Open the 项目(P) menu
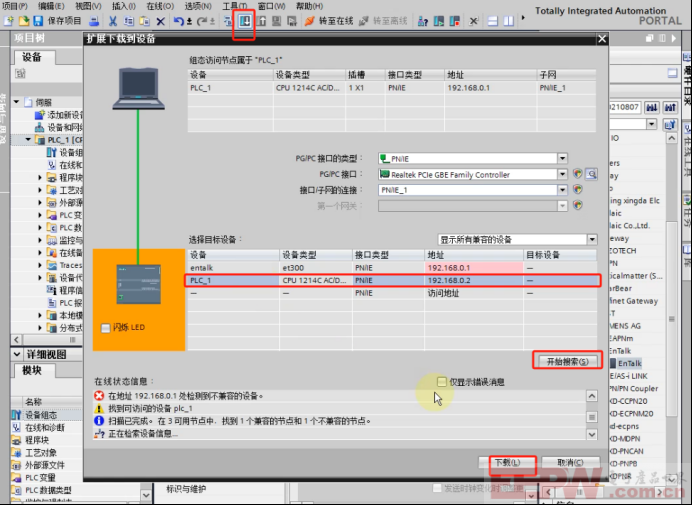This screenshot has height=505, width=692. 15,6
